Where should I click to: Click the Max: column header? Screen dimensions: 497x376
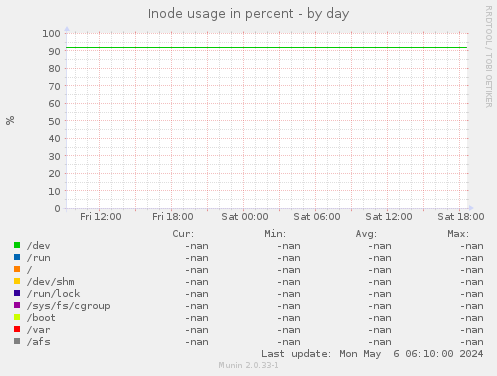point(458,234)
